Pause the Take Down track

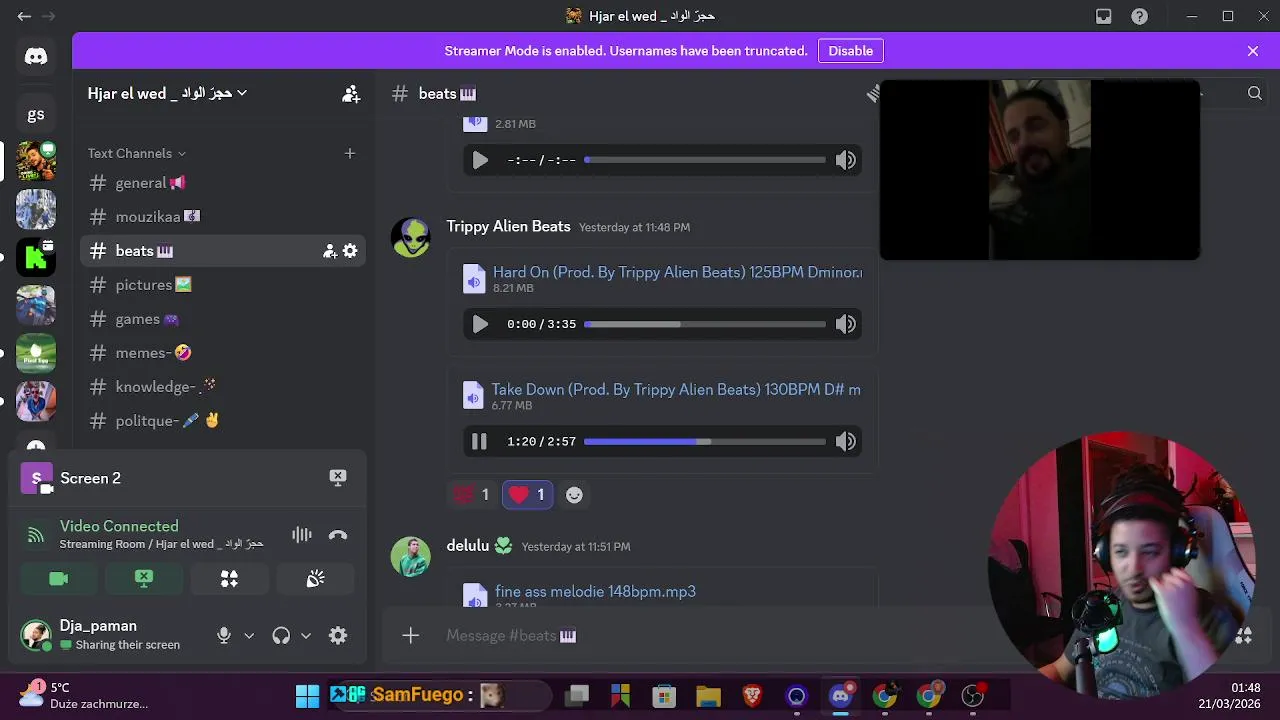click(479, 441)
